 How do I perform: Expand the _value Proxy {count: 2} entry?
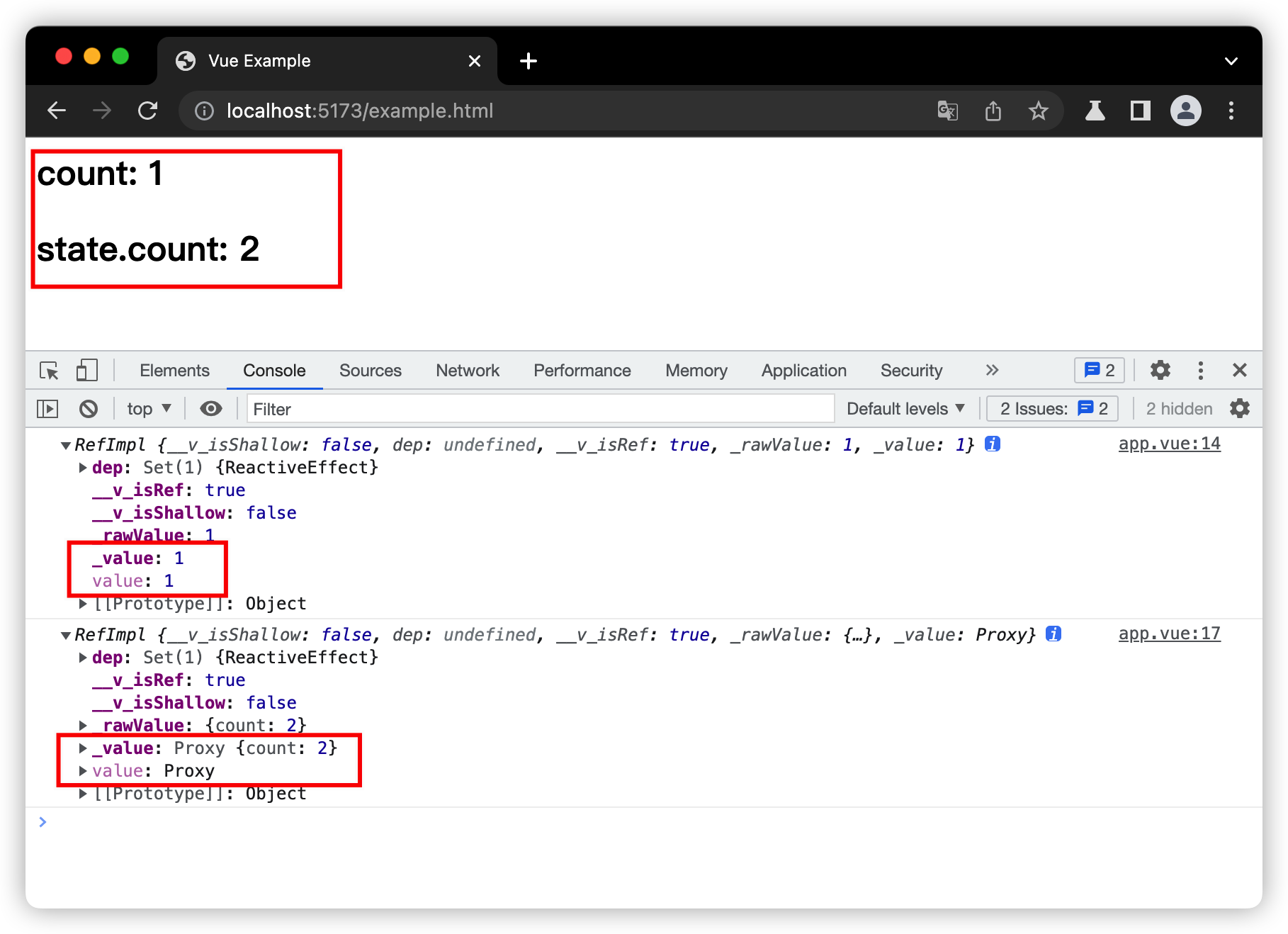(x=83, y=748)
